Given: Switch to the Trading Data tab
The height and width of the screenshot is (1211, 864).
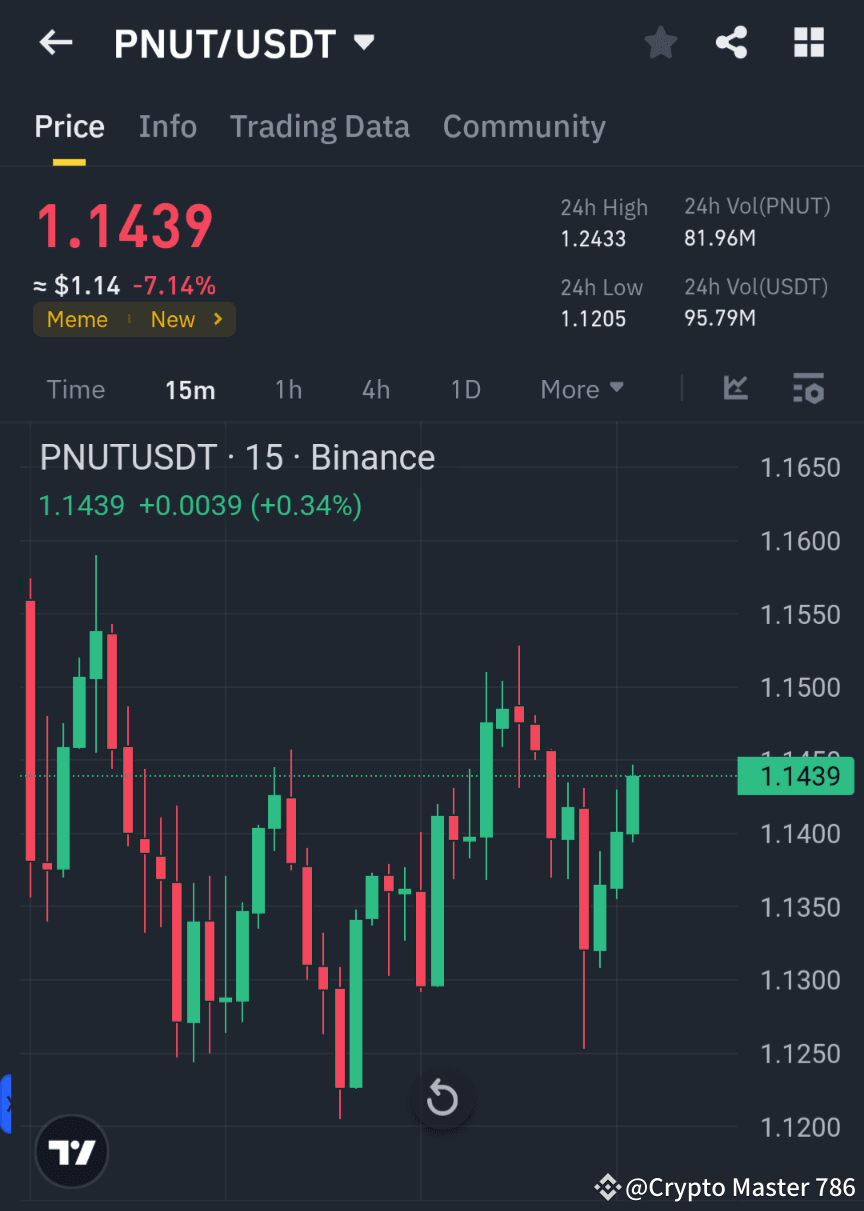Looking at the screenshot, I should (x=319, y=126).
